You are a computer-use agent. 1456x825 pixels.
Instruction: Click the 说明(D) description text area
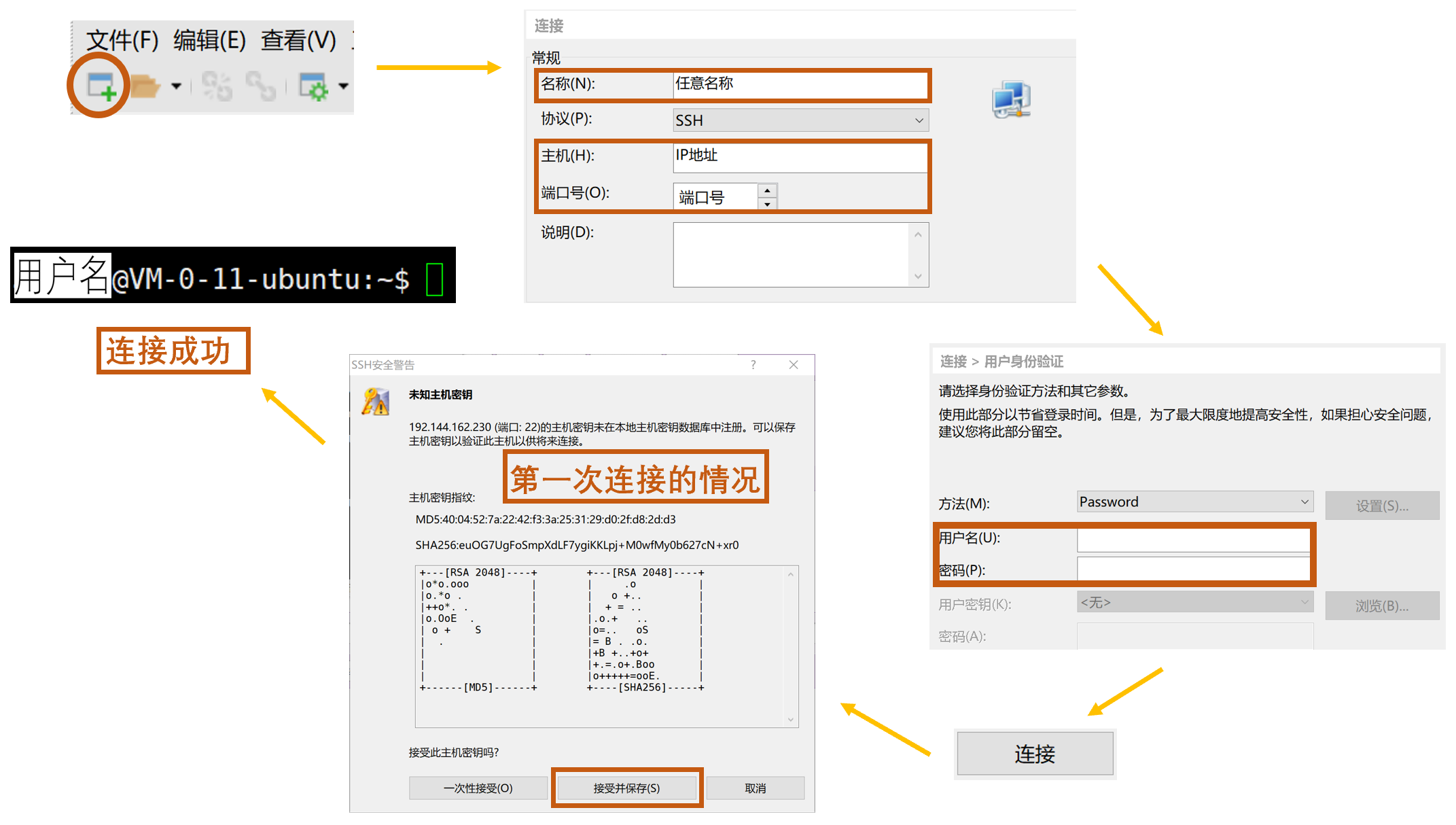(x=792, y=255)
